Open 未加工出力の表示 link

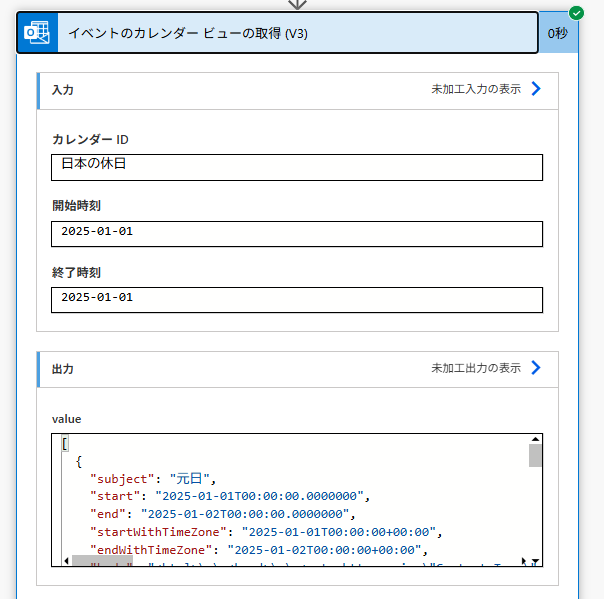[x=476, y=368]
